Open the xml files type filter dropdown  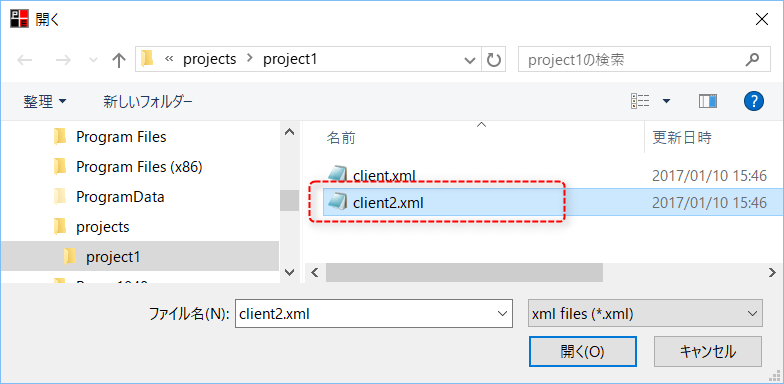(x=645, y=314)
